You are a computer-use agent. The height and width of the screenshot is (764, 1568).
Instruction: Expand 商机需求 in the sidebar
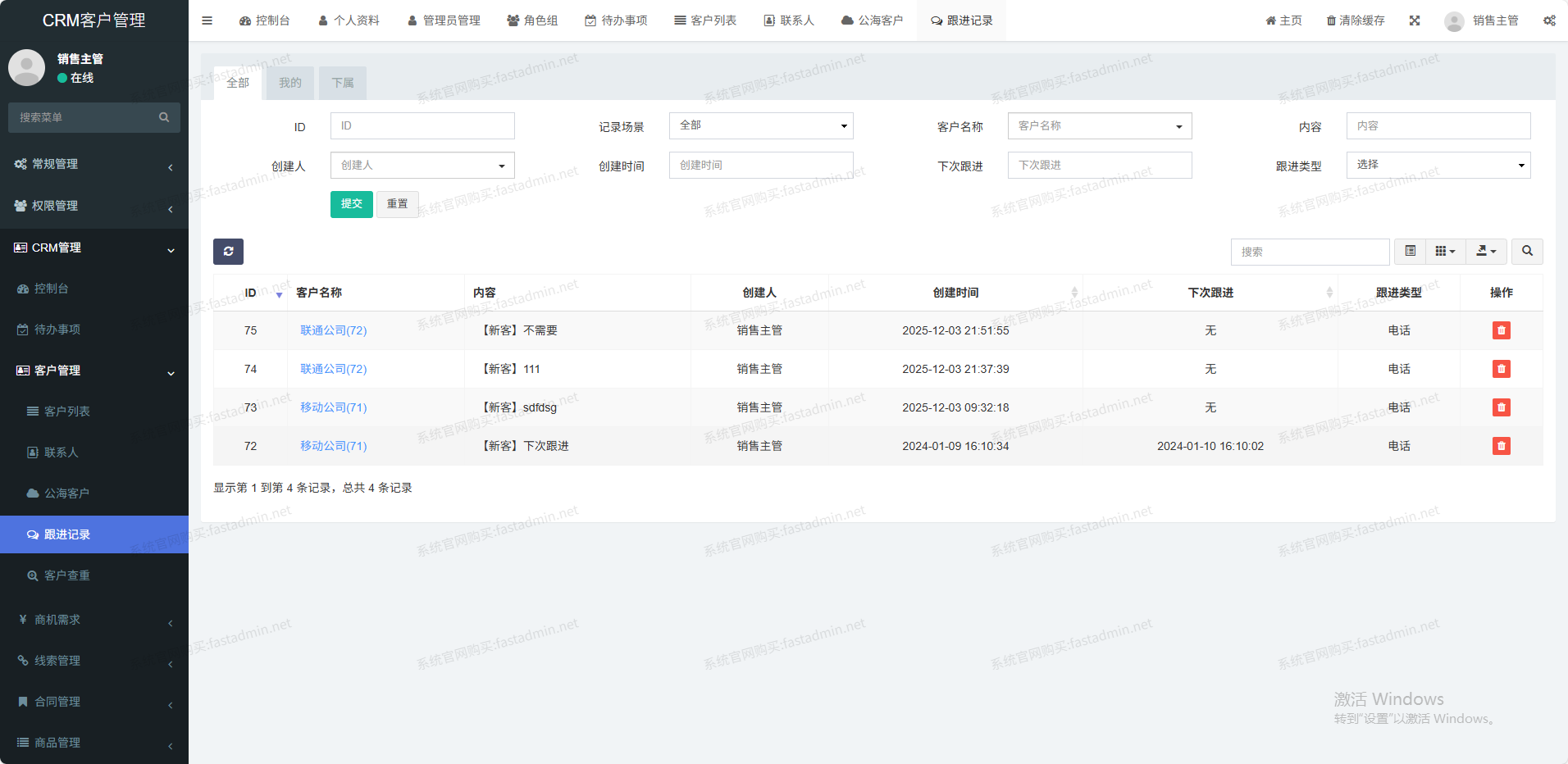(x=94, y=620)
